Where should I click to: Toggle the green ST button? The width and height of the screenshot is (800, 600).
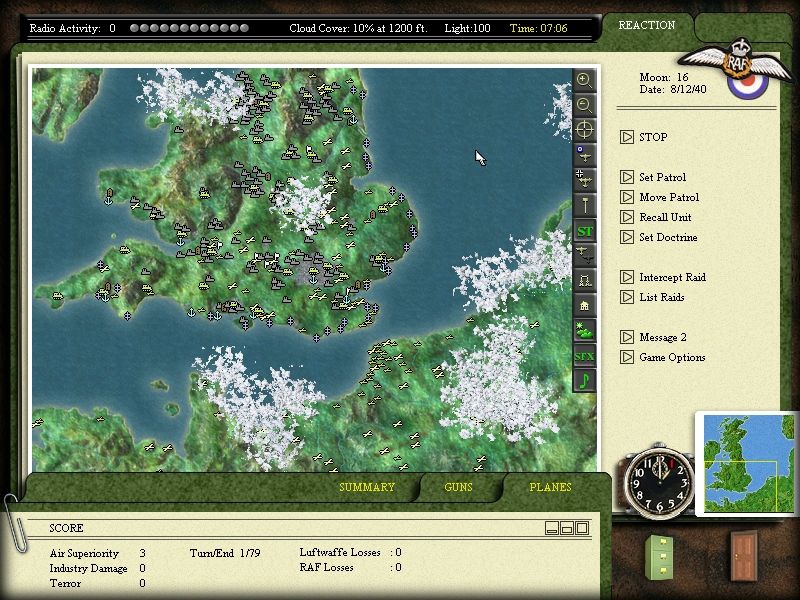[585, 231]
